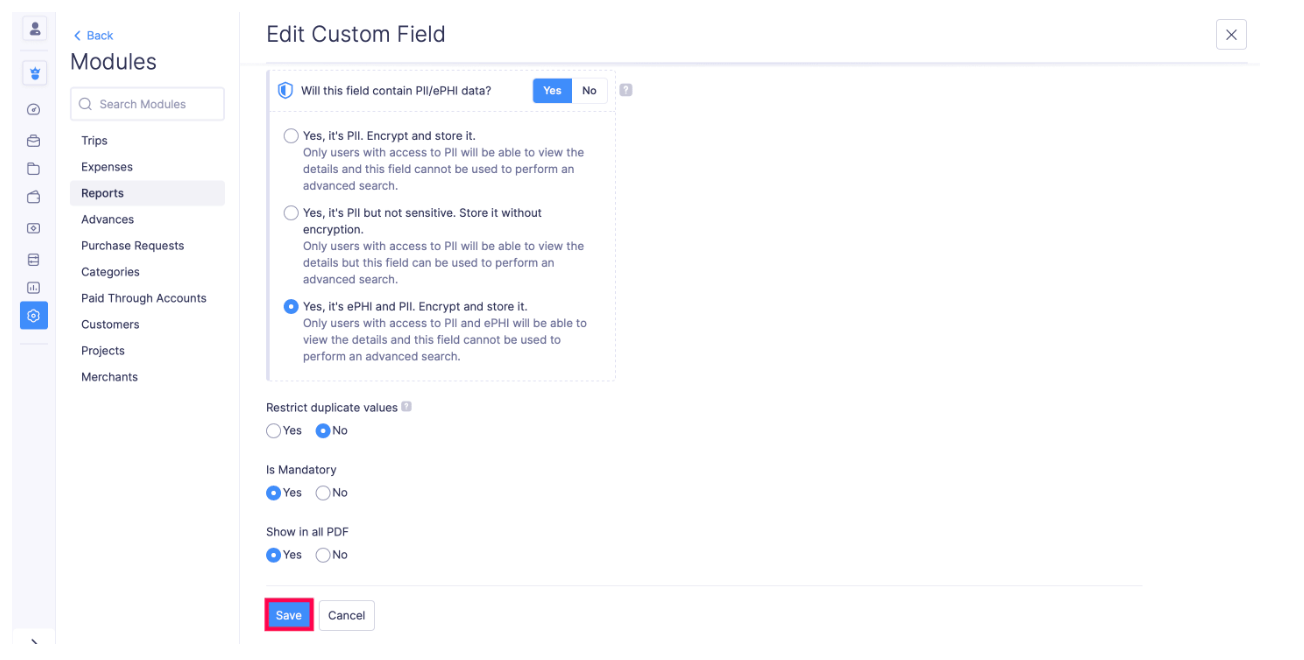Viewport: 1304px width, 660px height.
Task: Close the Edit Custom Field panel
Action: pyautogui.click(x=1231, y=35)
